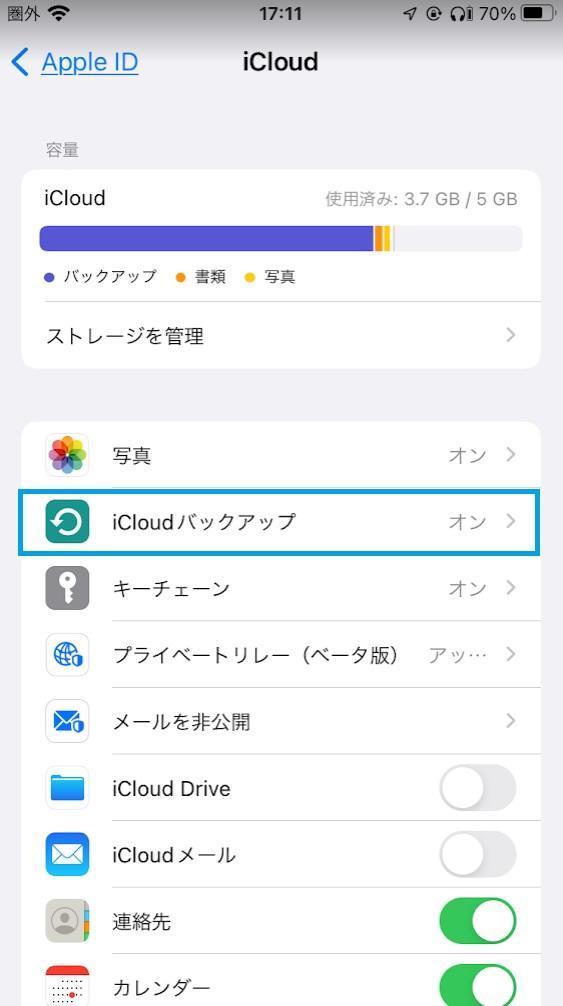Screen dimensions: 563x1006
Task: Tap the Hide My Email envelope icon
Action: tap(67, 722)
